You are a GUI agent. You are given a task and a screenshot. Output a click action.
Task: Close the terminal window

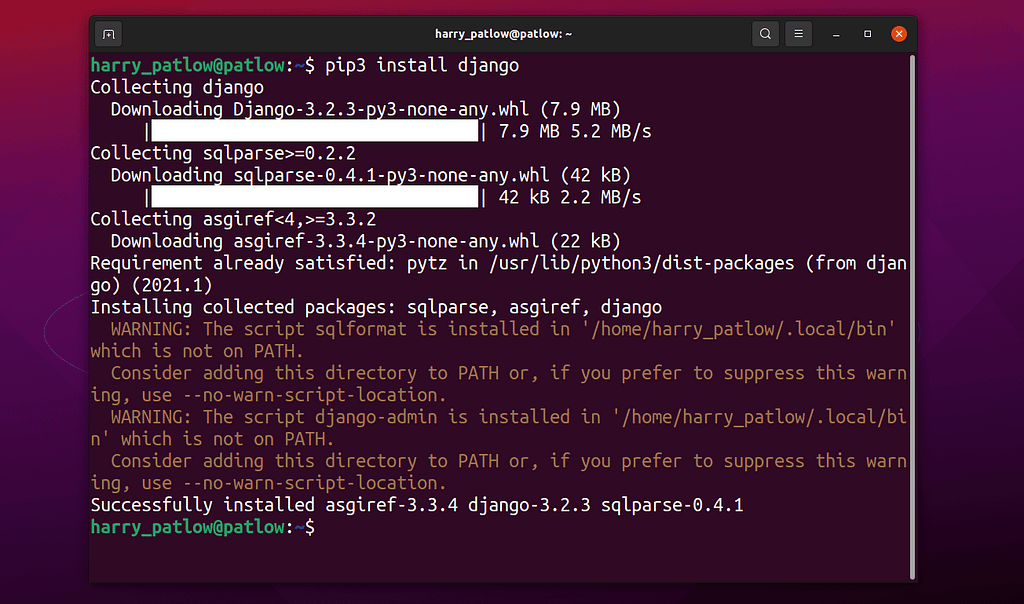[x=899, y=34]
